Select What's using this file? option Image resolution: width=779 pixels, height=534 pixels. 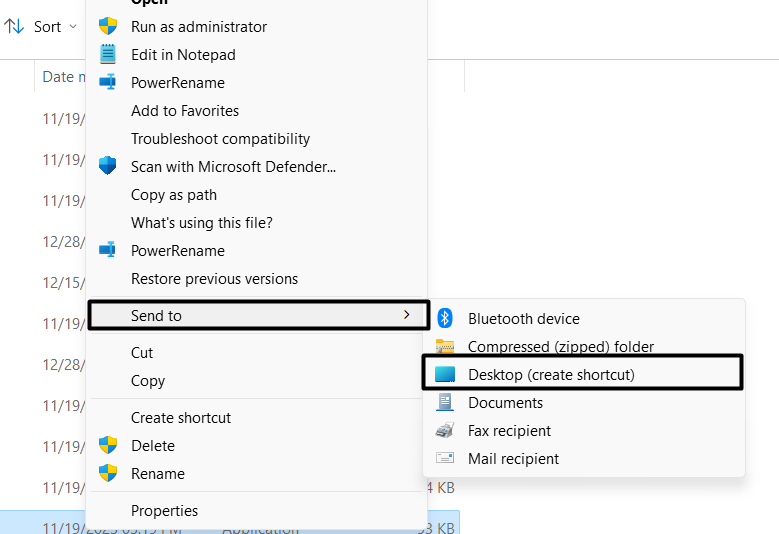pos(201,223)
